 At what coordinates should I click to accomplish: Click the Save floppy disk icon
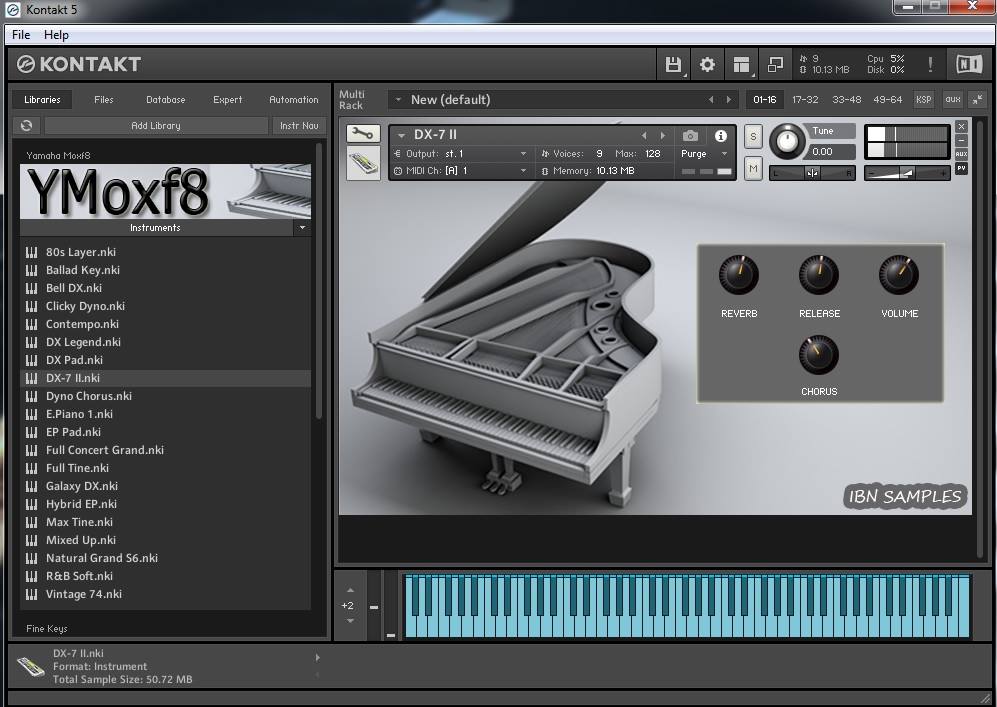(673, 65)
